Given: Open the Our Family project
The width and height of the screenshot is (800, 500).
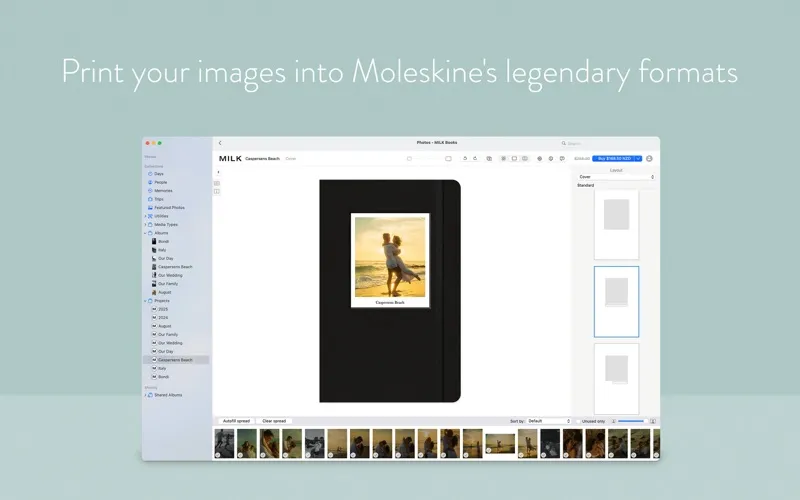Looking at the screenshot, I should point(167,335).
